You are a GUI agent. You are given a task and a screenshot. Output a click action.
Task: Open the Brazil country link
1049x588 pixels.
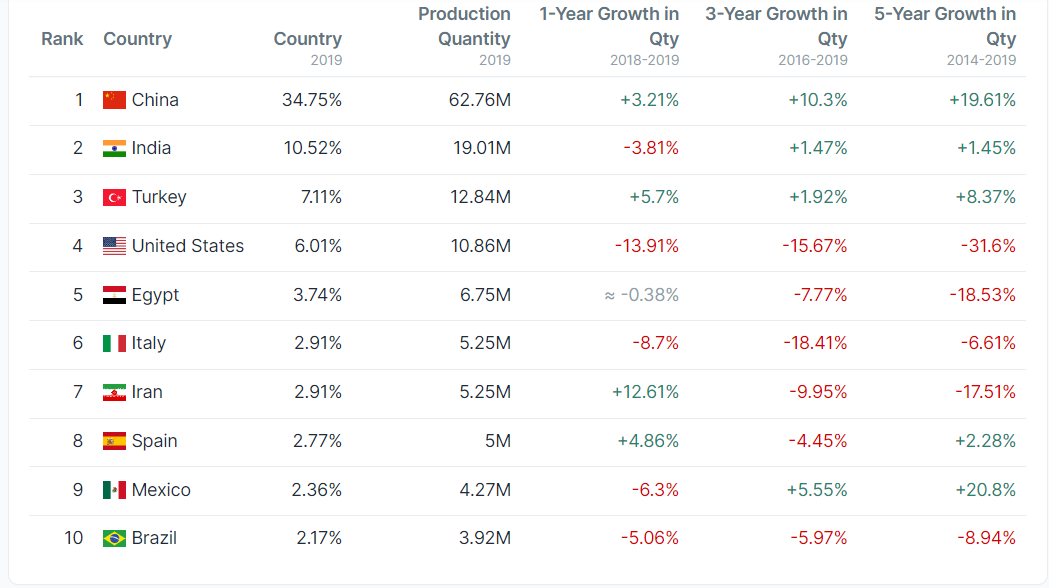coord(154,538)
